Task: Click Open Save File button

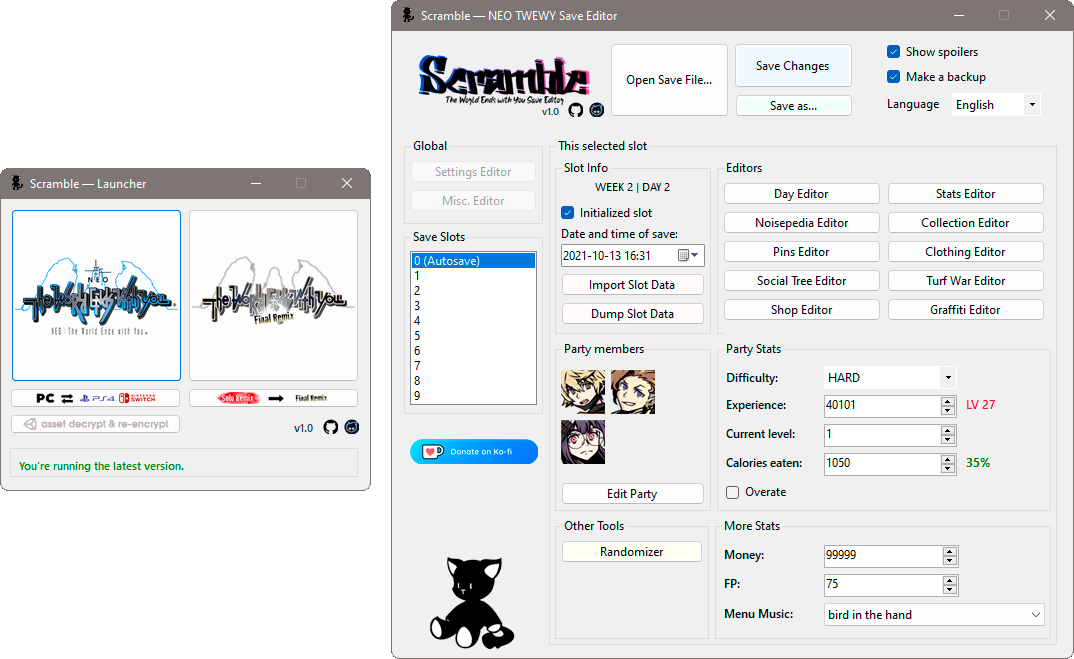Action: pos(669,80)
